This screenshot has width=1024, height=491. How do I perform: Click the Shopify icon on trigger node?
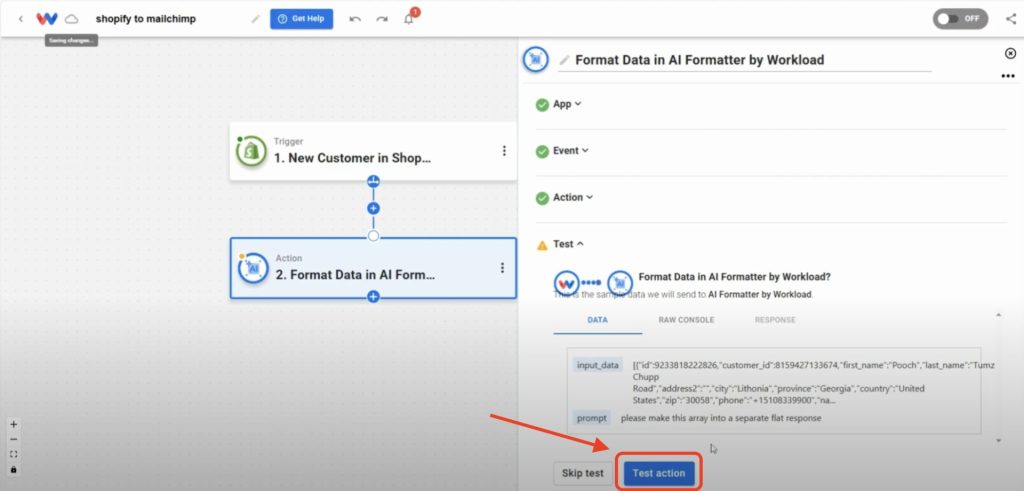[251, 151]
